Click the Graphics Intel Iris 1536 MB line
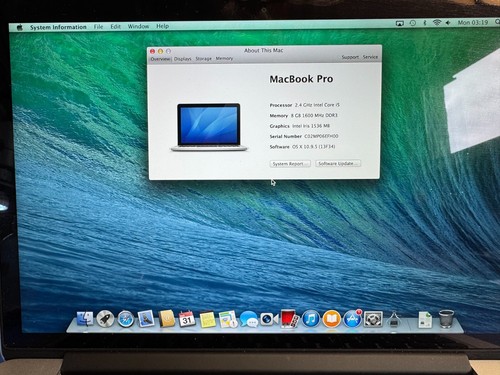 (300, 126)
